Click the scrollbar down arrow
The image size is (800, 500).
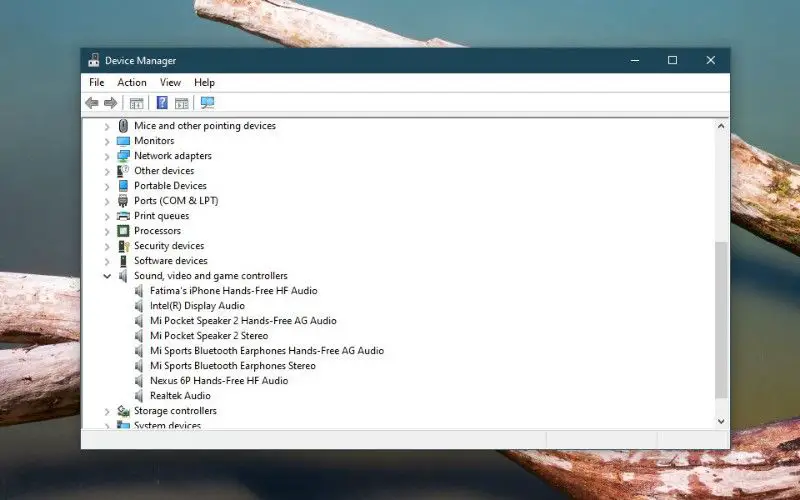721,421
